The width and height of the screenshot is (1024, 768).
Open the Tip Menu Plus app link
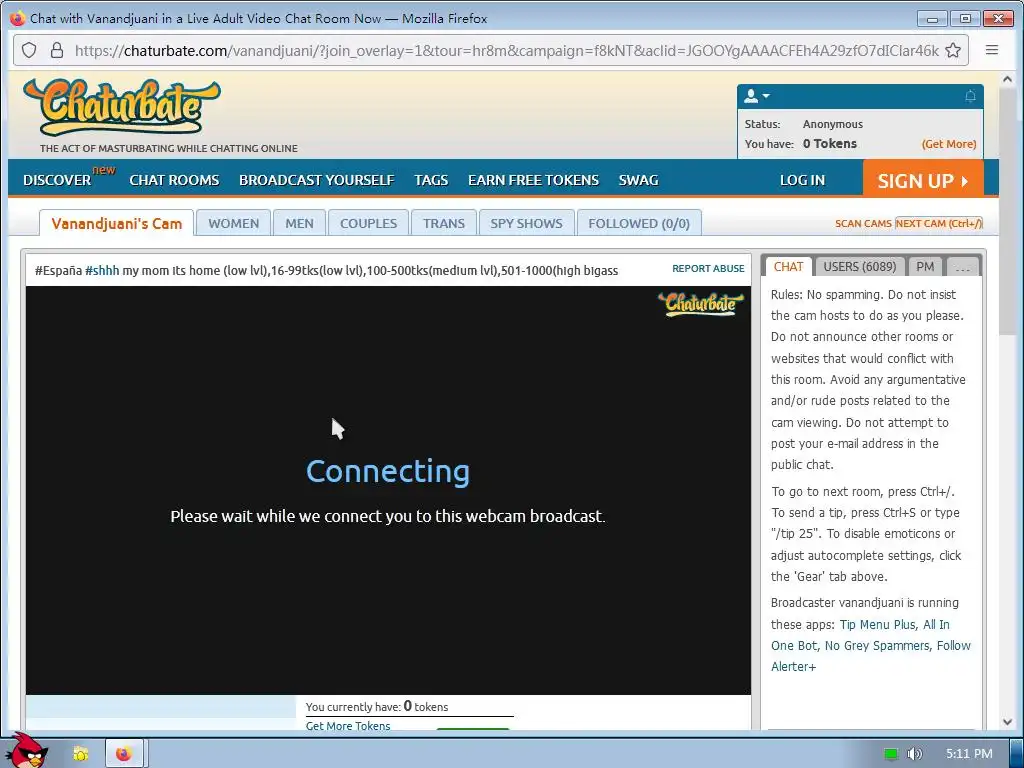click(878, 624)
